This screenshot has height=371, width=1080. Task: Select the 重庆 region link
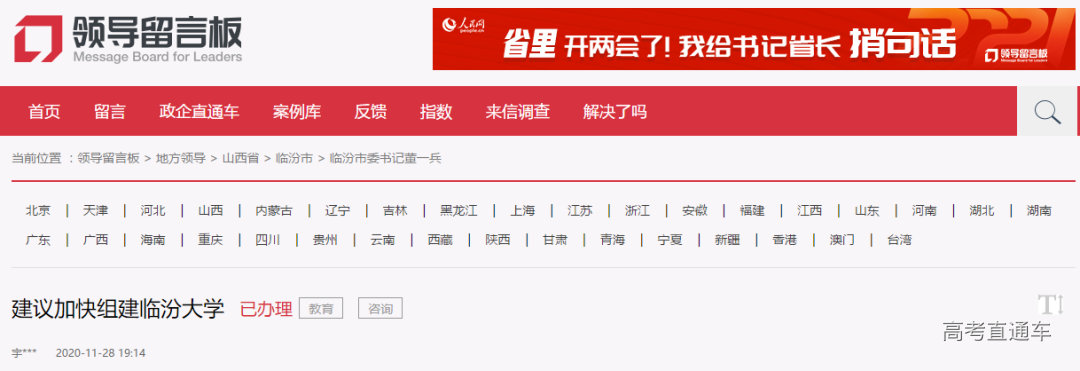coord(211,240)
